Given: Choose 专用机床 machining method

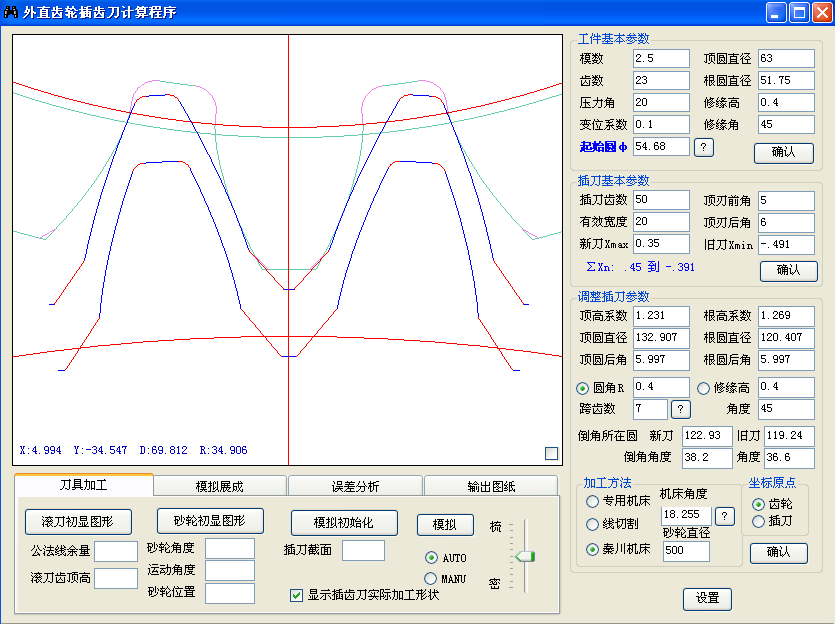Looking at the screenshot, I should coord(592,501).
